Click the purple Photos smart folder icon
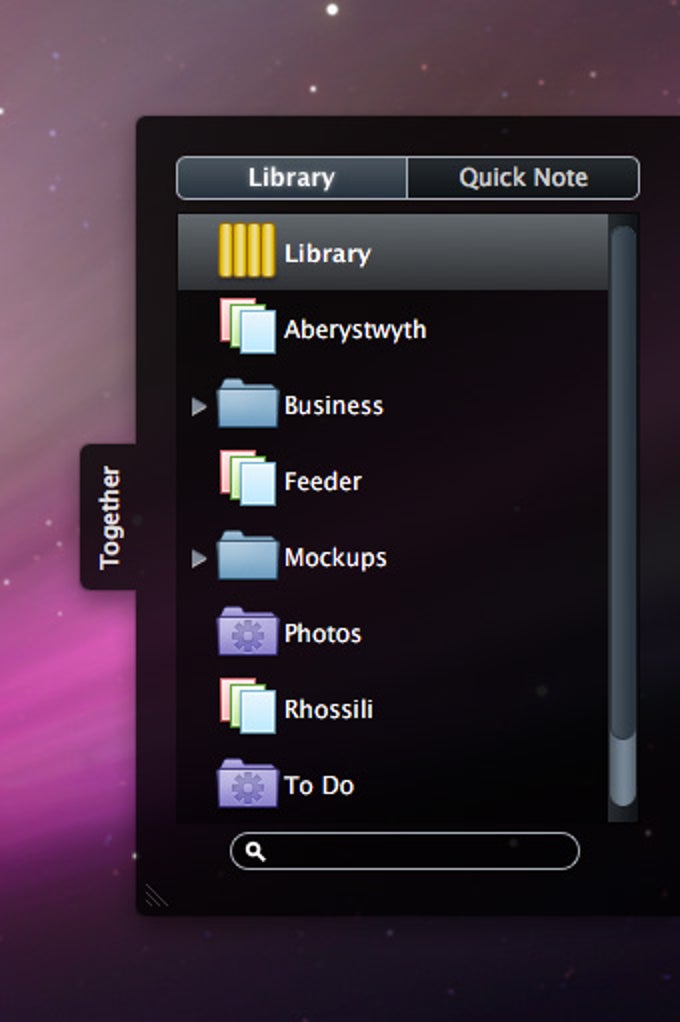 (x=247, y=631)
